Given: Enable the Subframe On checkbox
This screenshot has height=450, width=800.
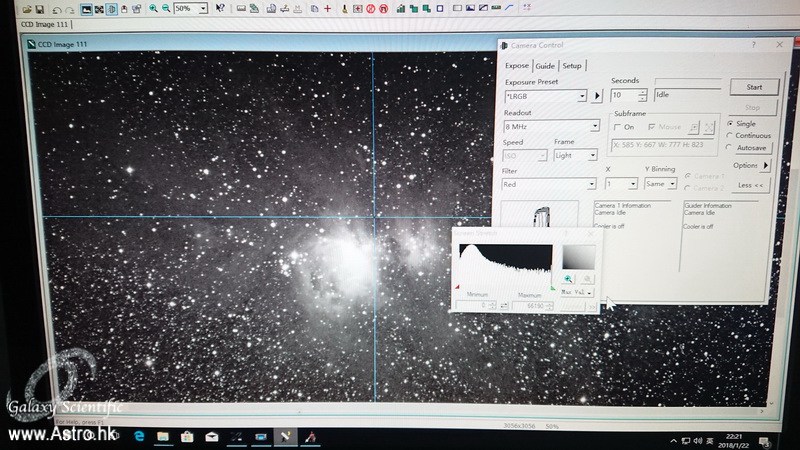Looking at the screenshot, I should [617, 127].
